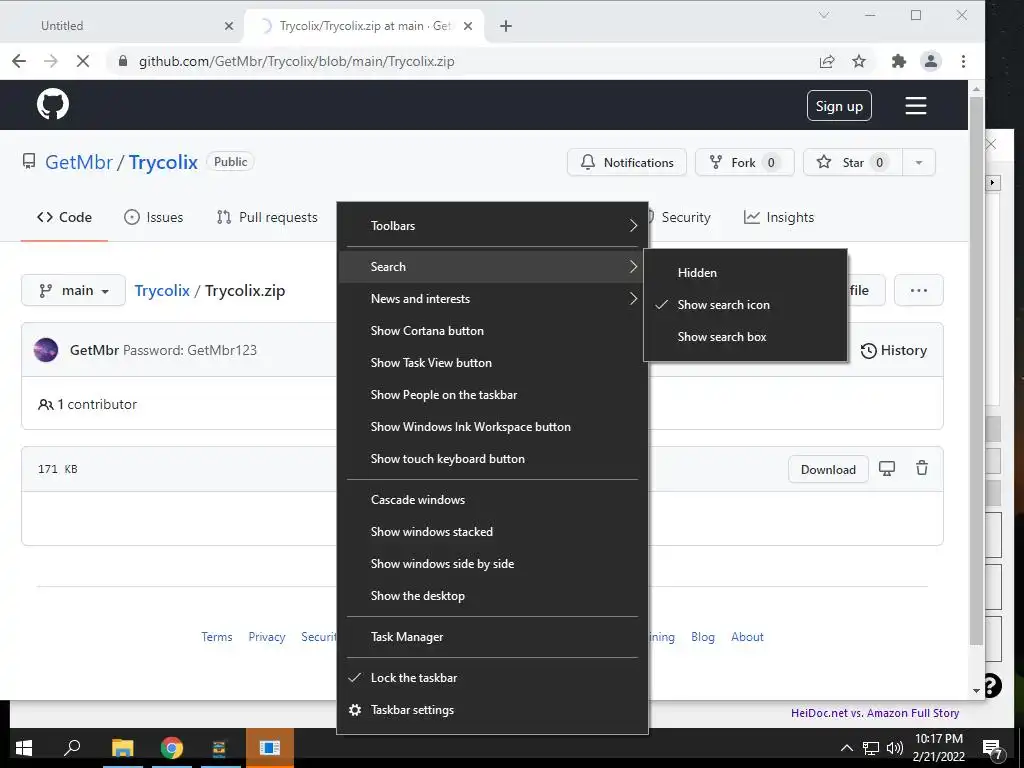Show hidden system tray icons
The height and width of the screenshot is (768, 1024).
(846, 748)
